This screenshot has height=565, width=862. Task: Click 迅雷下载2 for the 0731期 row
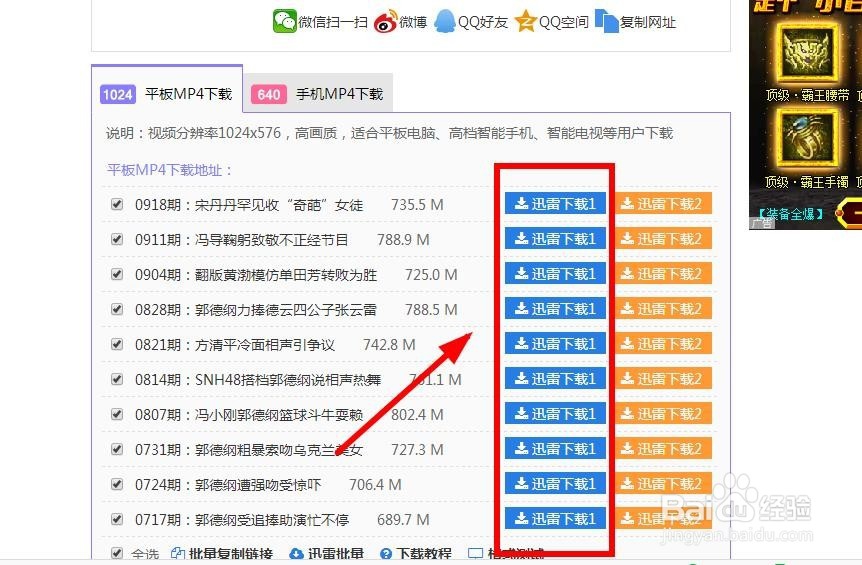(664, 449)
